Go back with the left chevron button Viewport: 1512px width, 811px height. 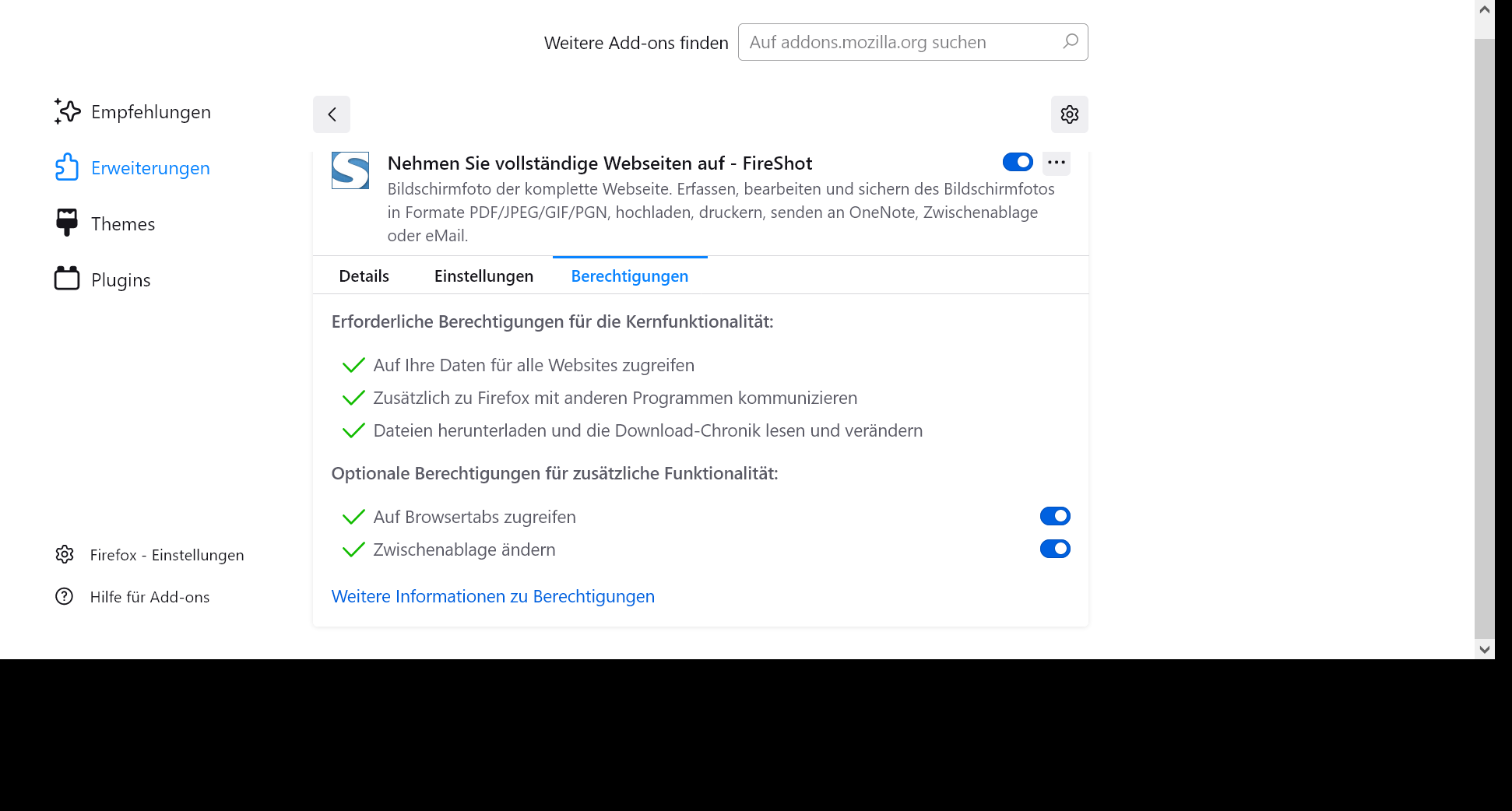coord(332,114)
